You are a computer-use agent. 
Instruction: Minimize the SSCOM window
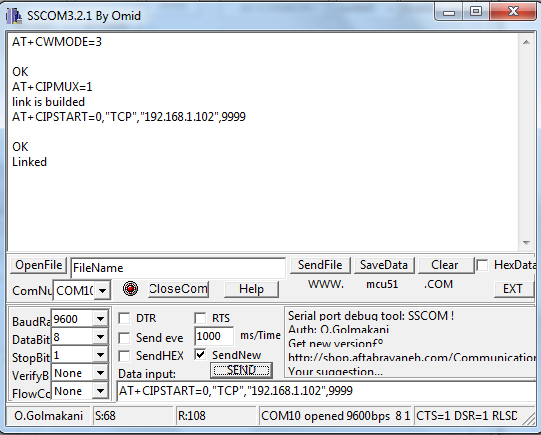point(449,13)
